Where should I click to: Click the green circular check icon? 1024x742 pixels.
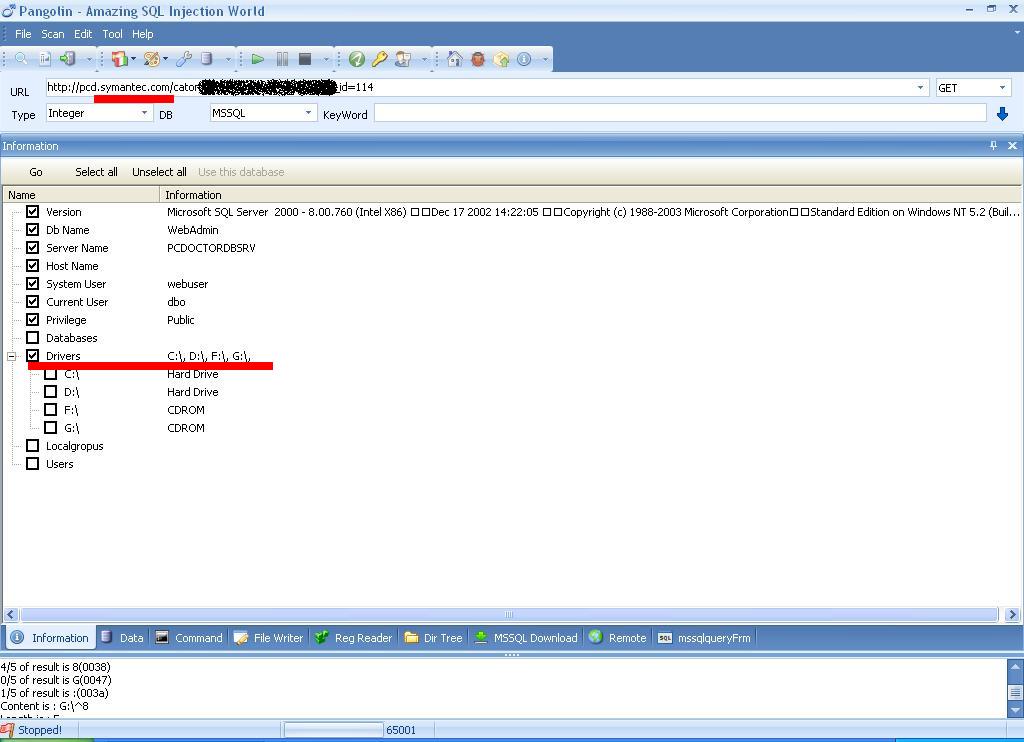(x=357, y=59)
